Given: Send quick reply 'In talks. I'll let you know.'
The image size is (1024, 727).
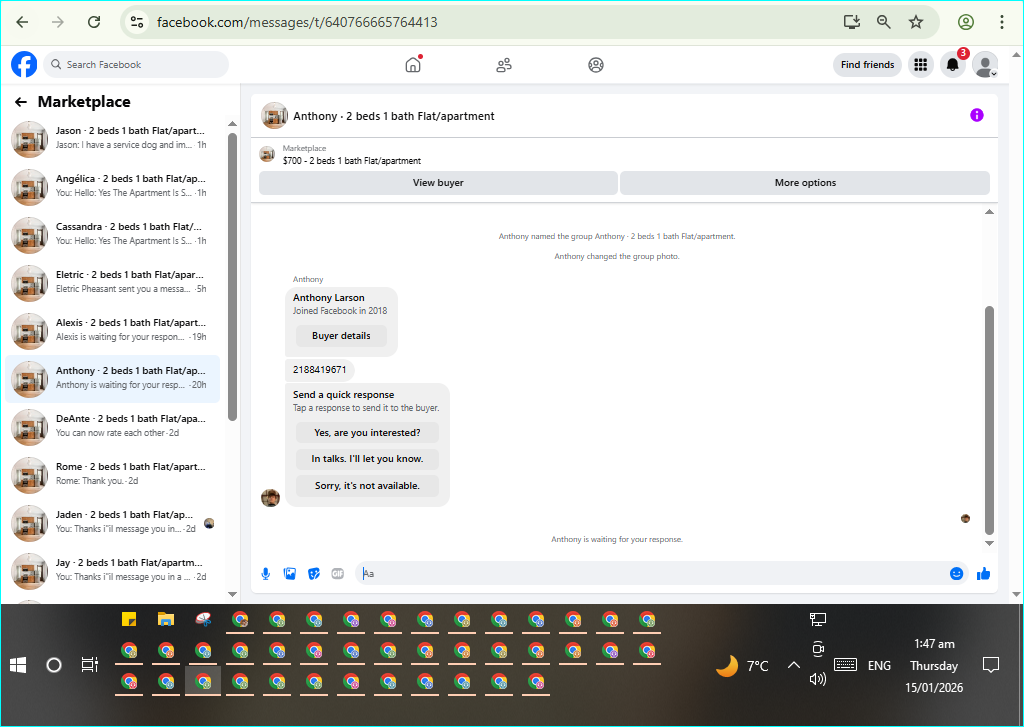Looking at the screenshot, I should pyautogui.click(x=367, y=459).
